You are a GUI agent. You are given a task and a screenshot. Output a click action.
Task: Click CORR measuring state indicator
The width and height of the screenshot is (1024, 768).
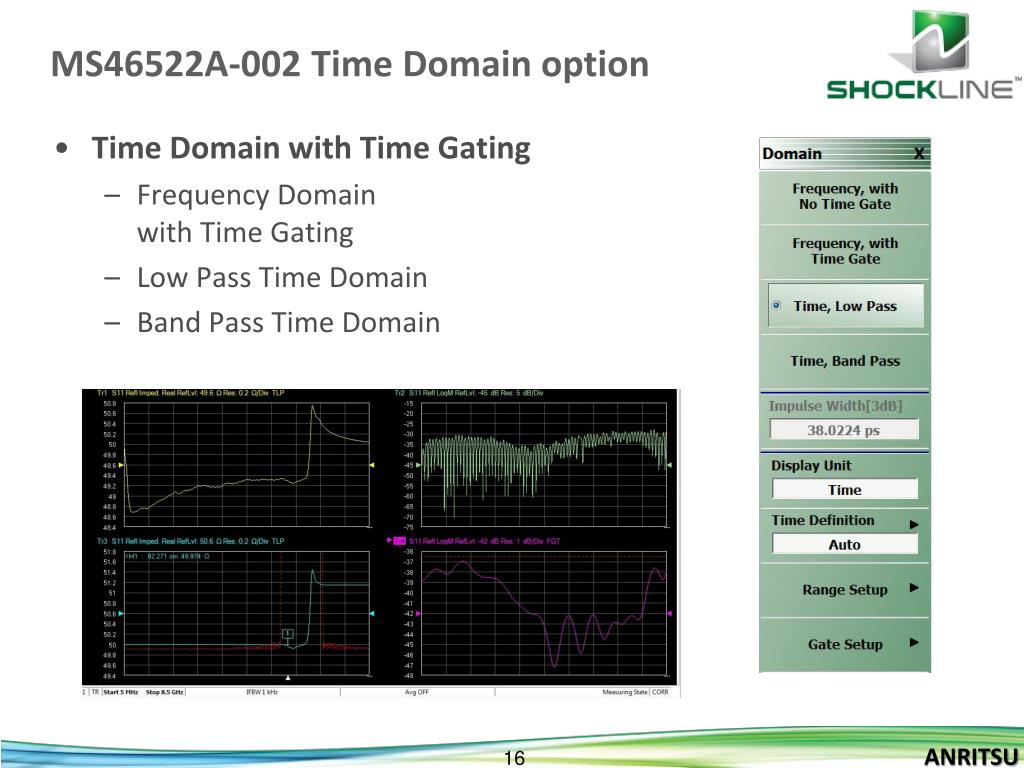pos(660,692)
